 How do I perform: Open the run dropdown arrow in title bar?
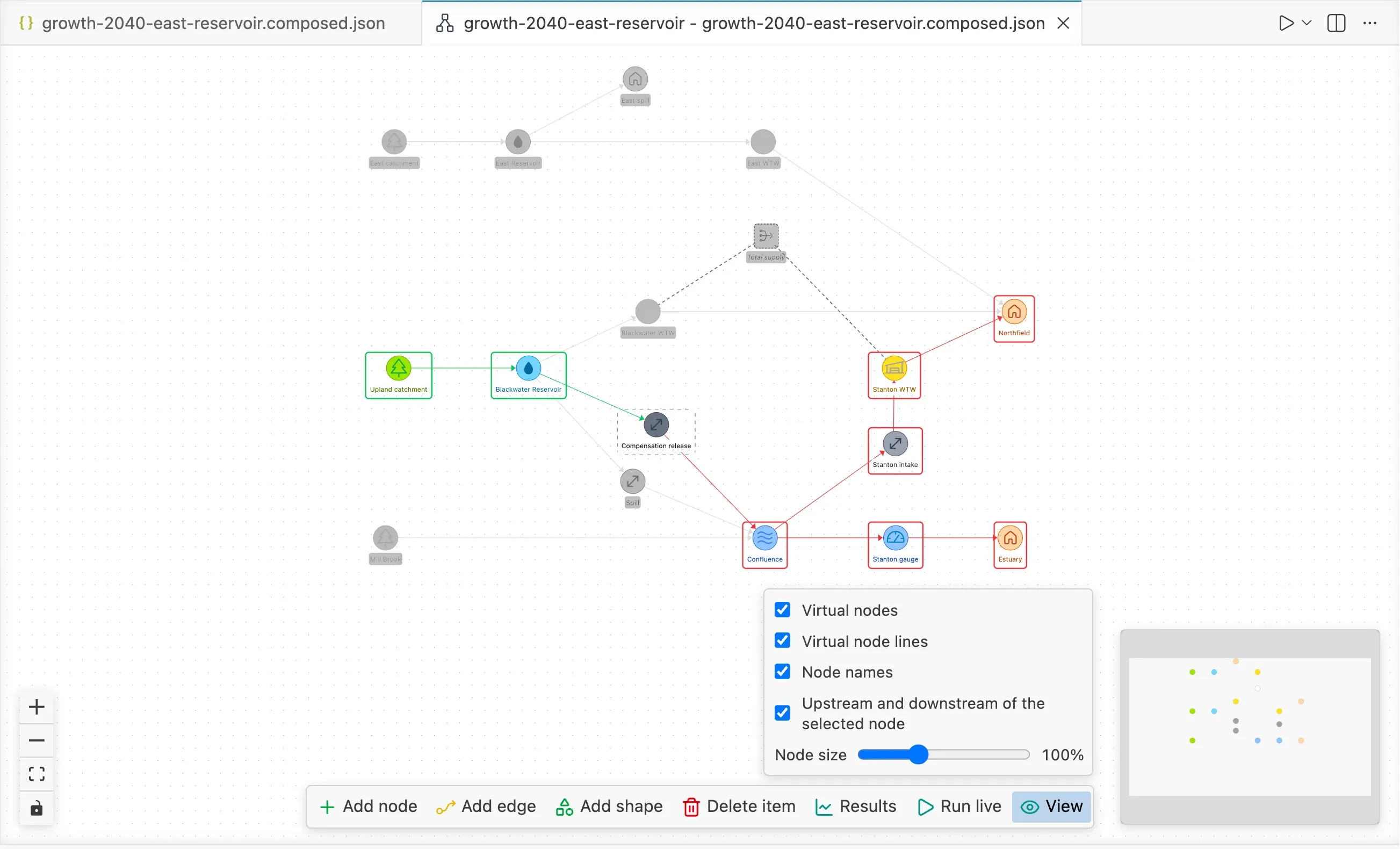(1307, 23)
